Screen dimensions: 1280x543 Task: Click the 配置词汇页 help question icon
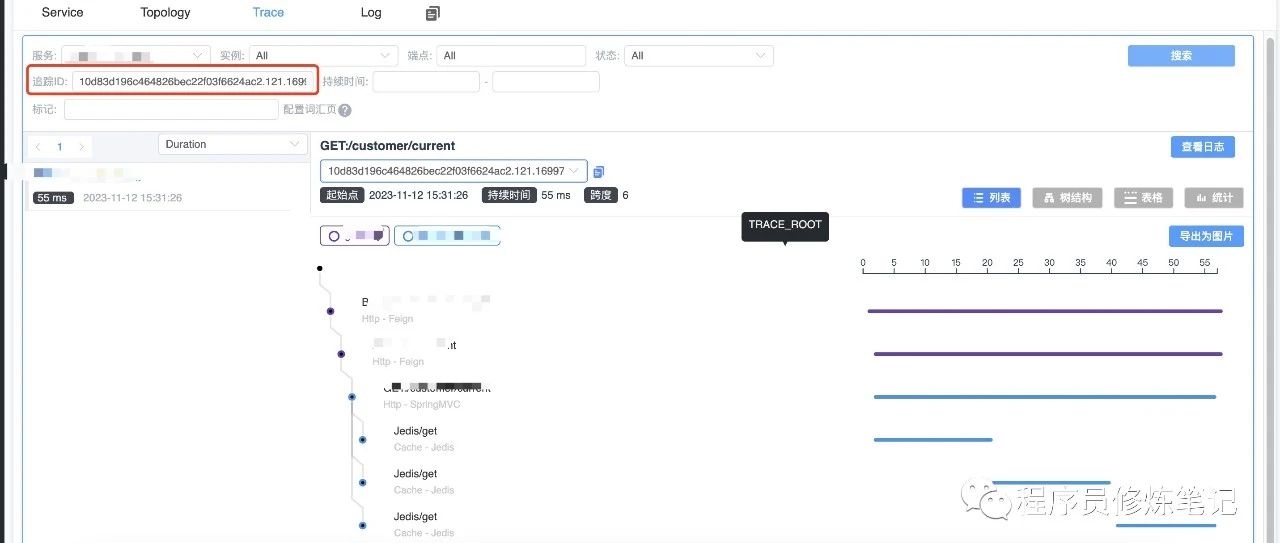click(x=345, y=110)
